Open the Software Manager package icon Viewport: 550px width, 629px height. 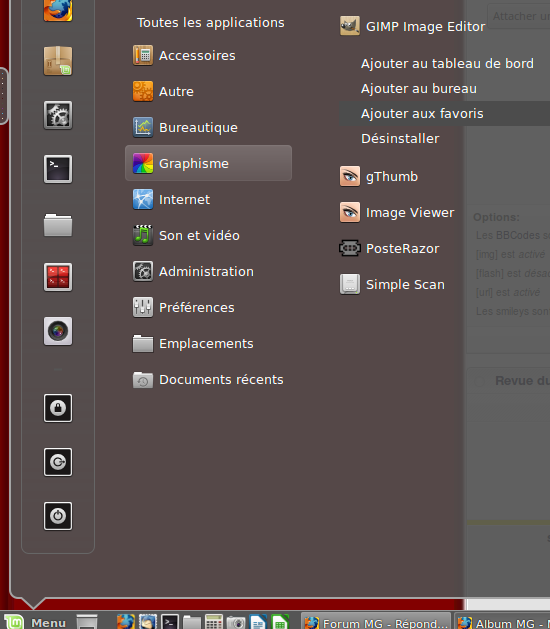click(58, 61)
